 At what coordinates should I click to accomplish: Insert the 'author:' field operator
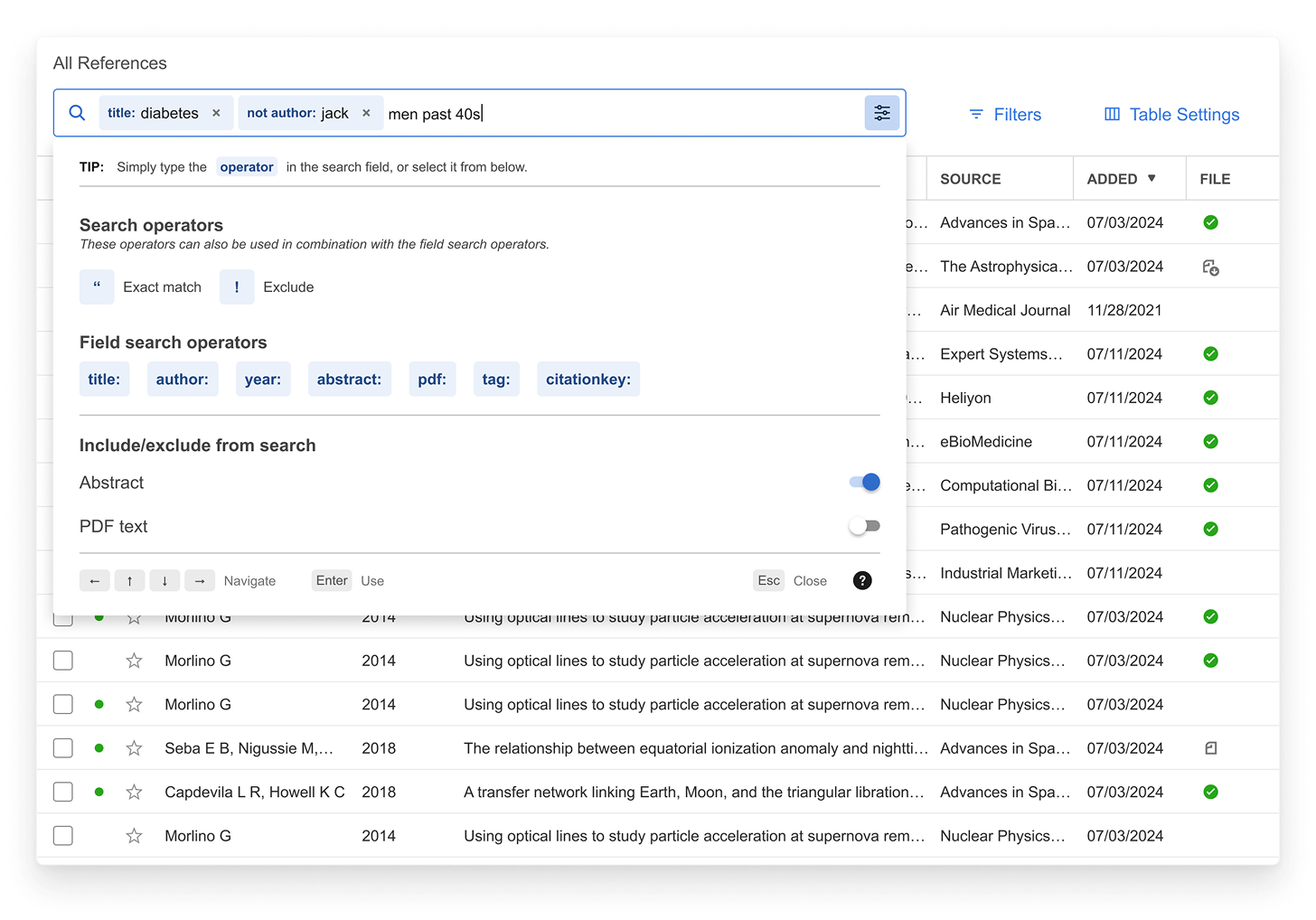tap(182, 380)
